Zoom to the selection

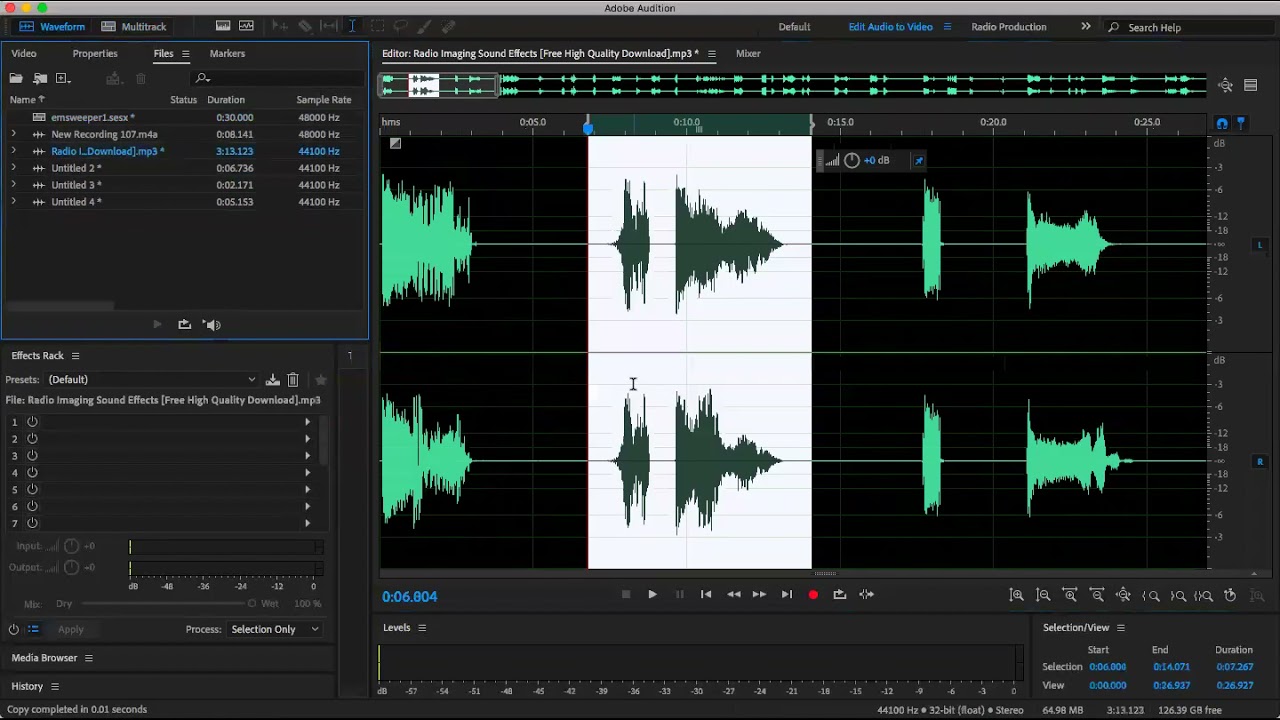[1204, 595]
